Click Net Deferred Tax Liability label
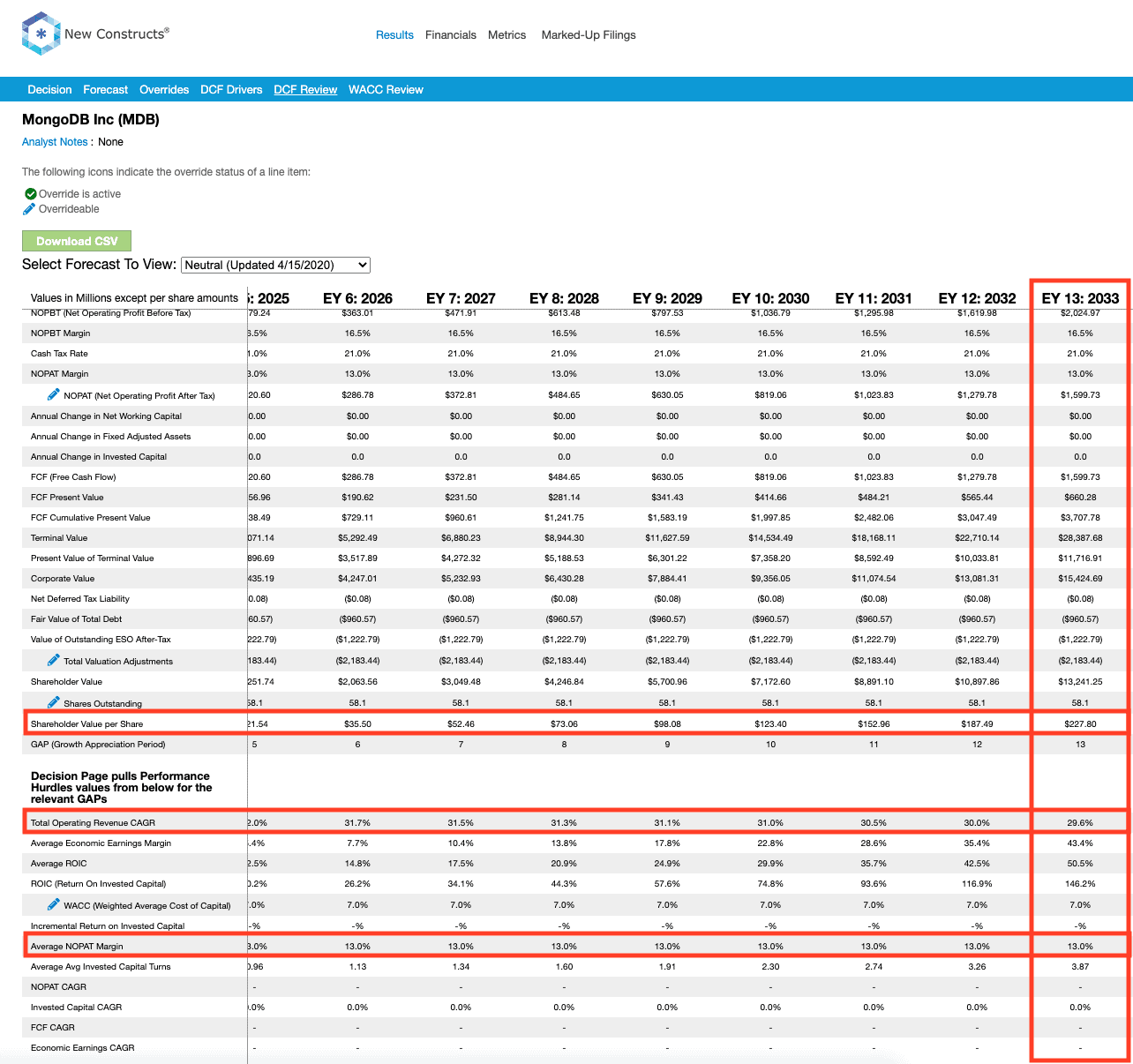The width and height of the screenshot is (1133, 1064). coord(80,599)
